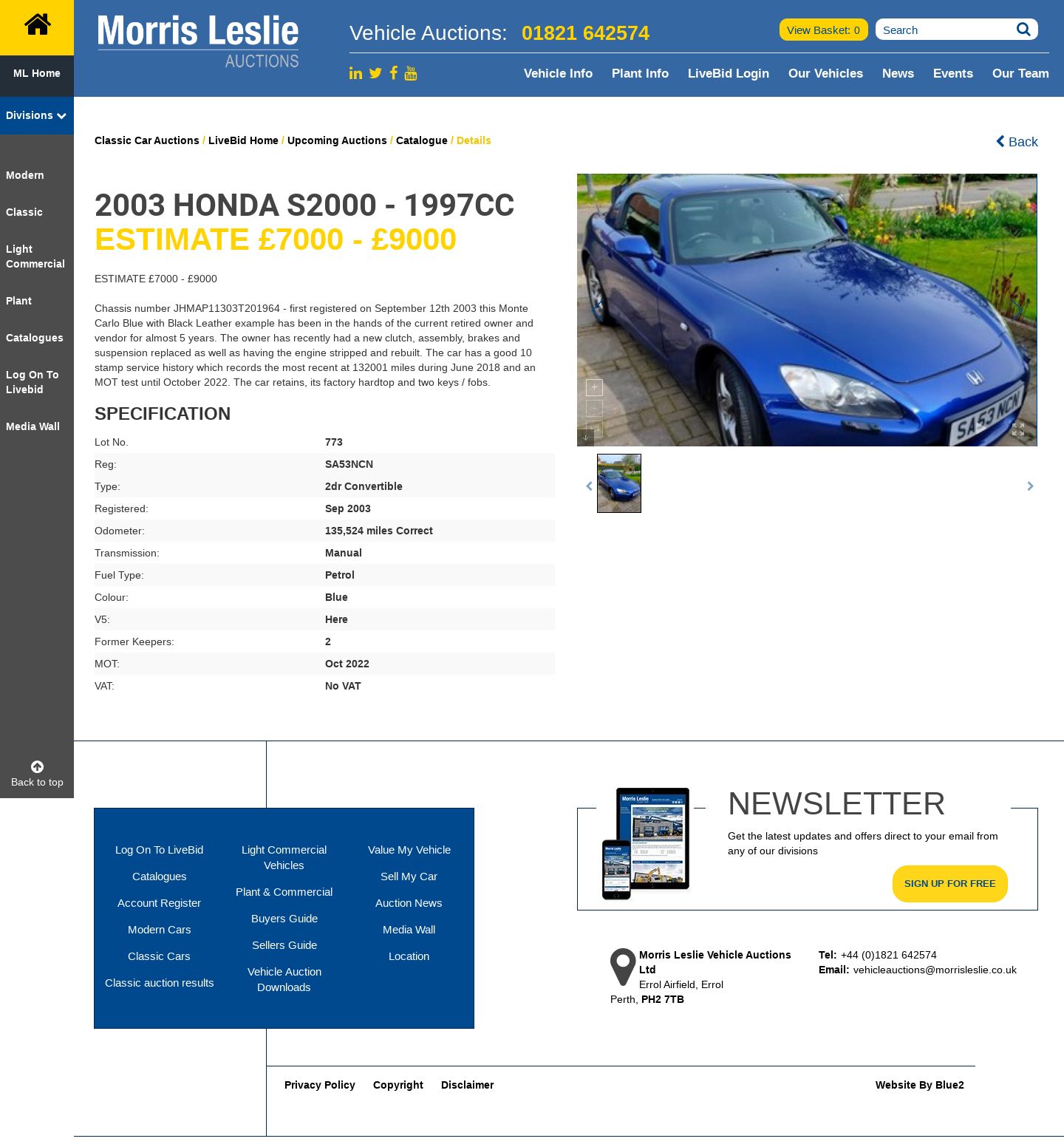Click the newsletter devices image

coord(646,844)
